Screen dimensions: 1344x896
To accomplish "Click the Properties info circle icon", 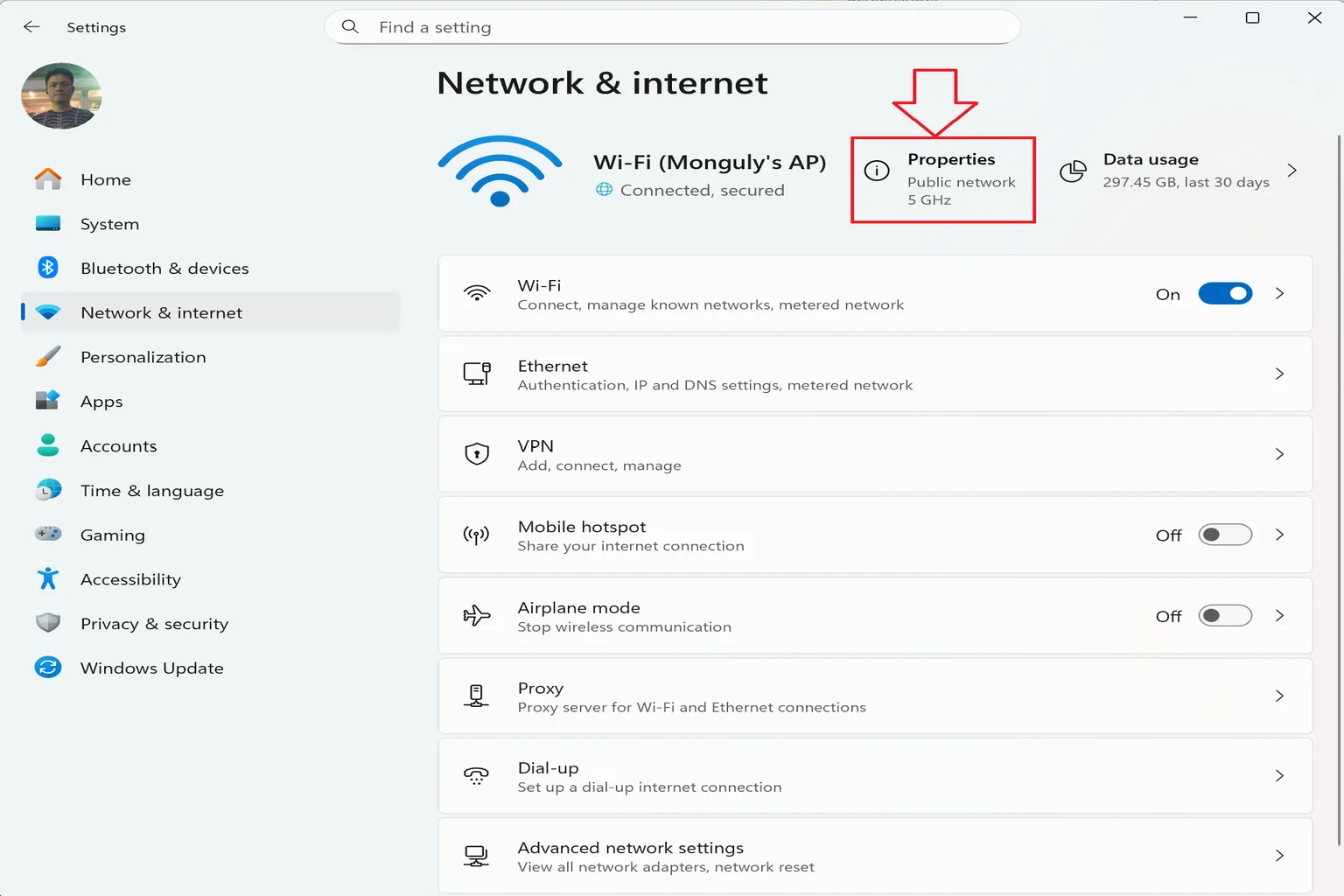I will click(x=877, y=171).
